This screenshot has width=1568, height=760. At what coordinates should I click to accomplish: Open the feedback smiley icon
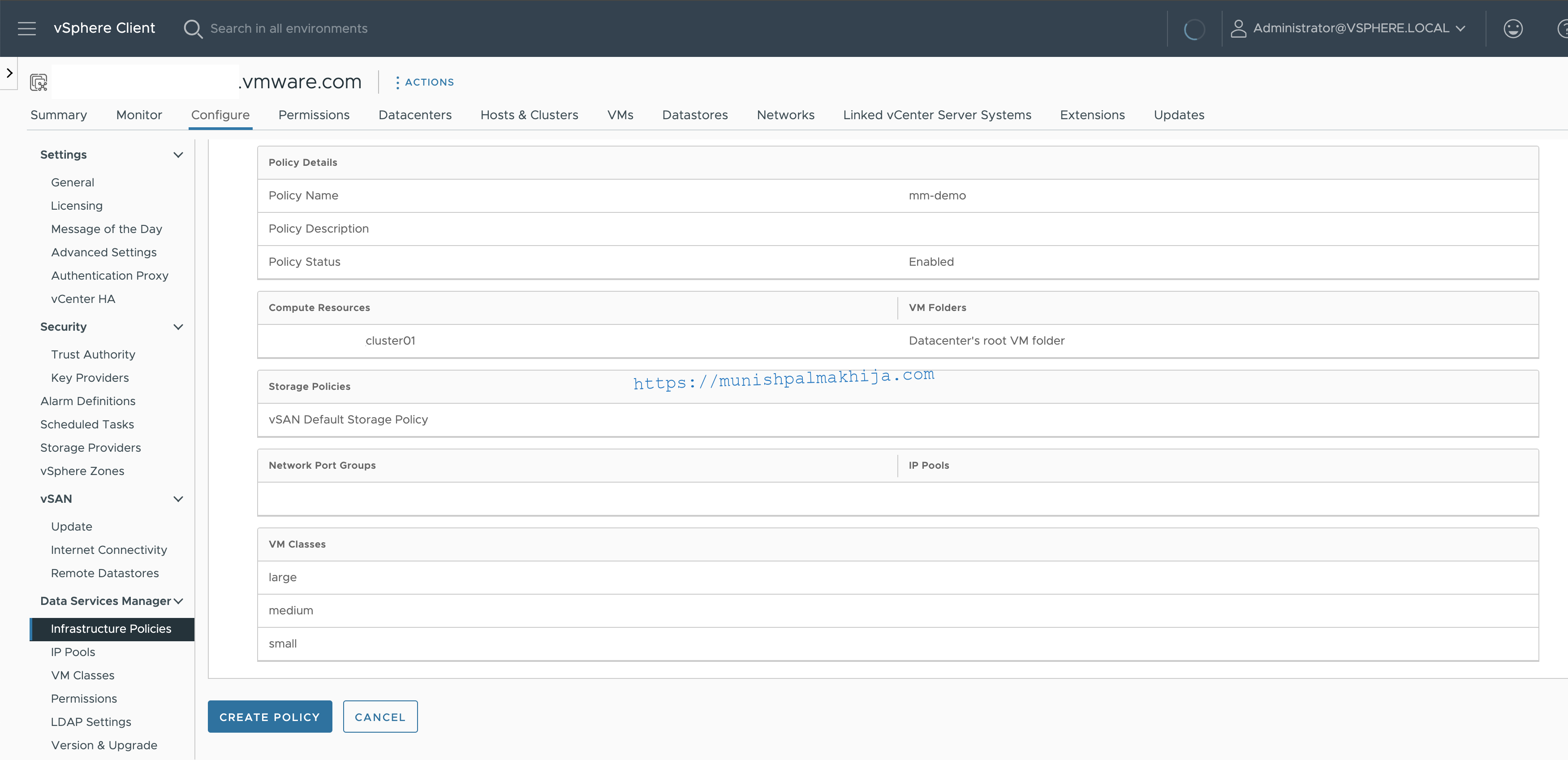(x=1512, y=29)
